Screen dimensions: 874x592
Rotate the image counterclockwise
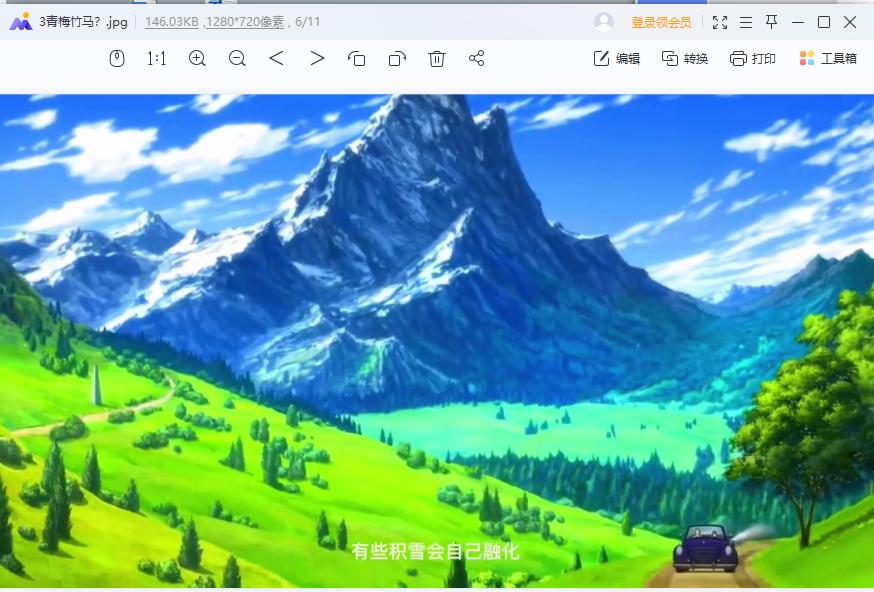357,59
